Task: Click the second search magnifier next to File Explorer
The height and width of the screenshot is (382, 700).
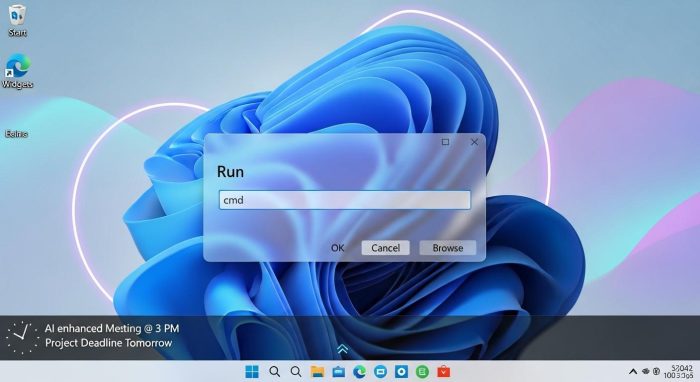Action: tap(296, 371)
